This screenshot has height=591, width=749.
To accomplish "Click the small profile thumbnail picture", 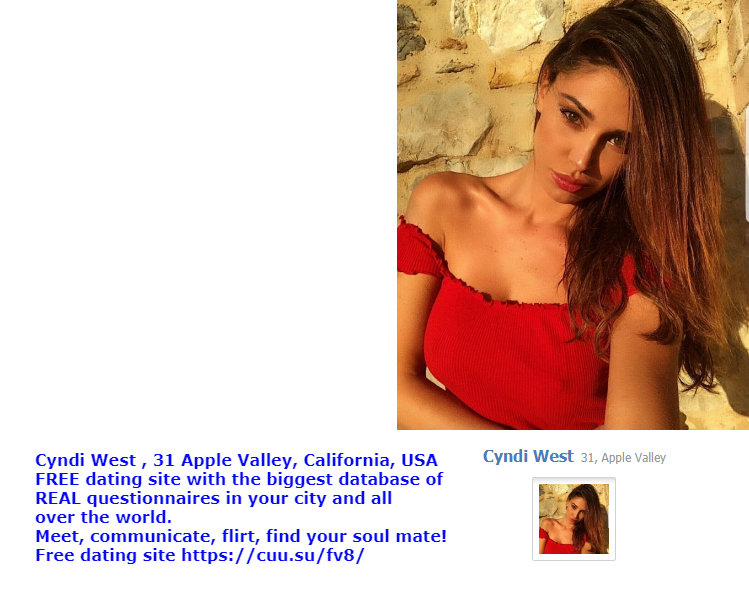I will (574, 519).
